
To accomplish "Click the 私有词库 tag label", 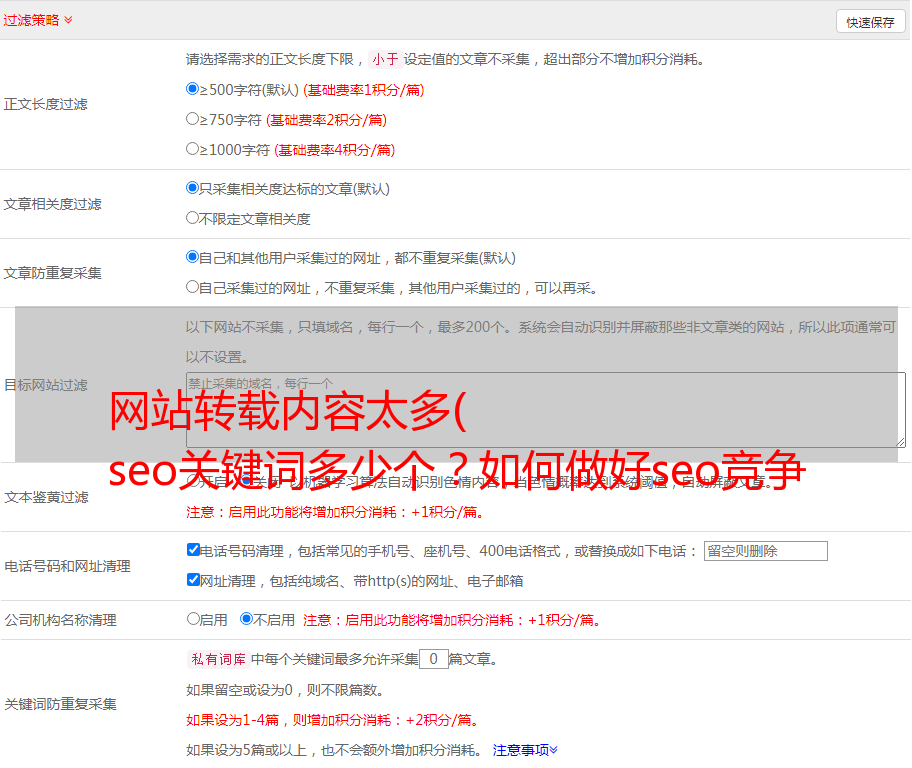I will point(216,659).
